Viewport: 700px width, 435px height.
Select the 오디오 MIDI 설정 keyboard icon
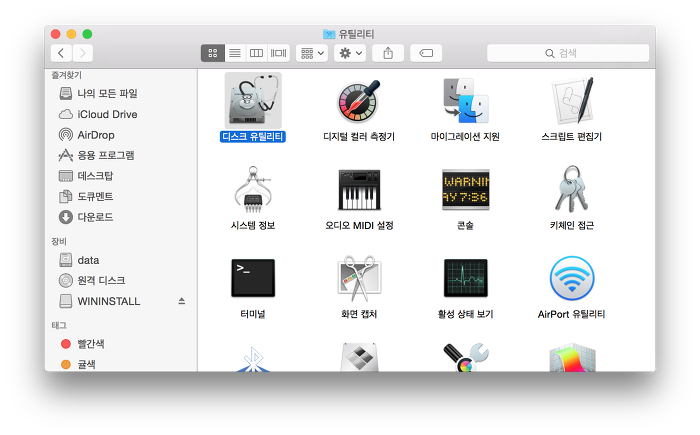tap(359, 189)
